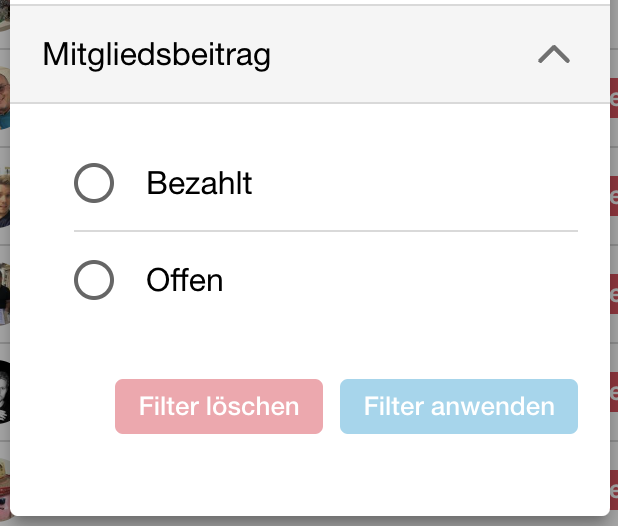Viewport: 618px width, 526px height.
Task: Choose the Bezahlt option label text
Action: 199,183
